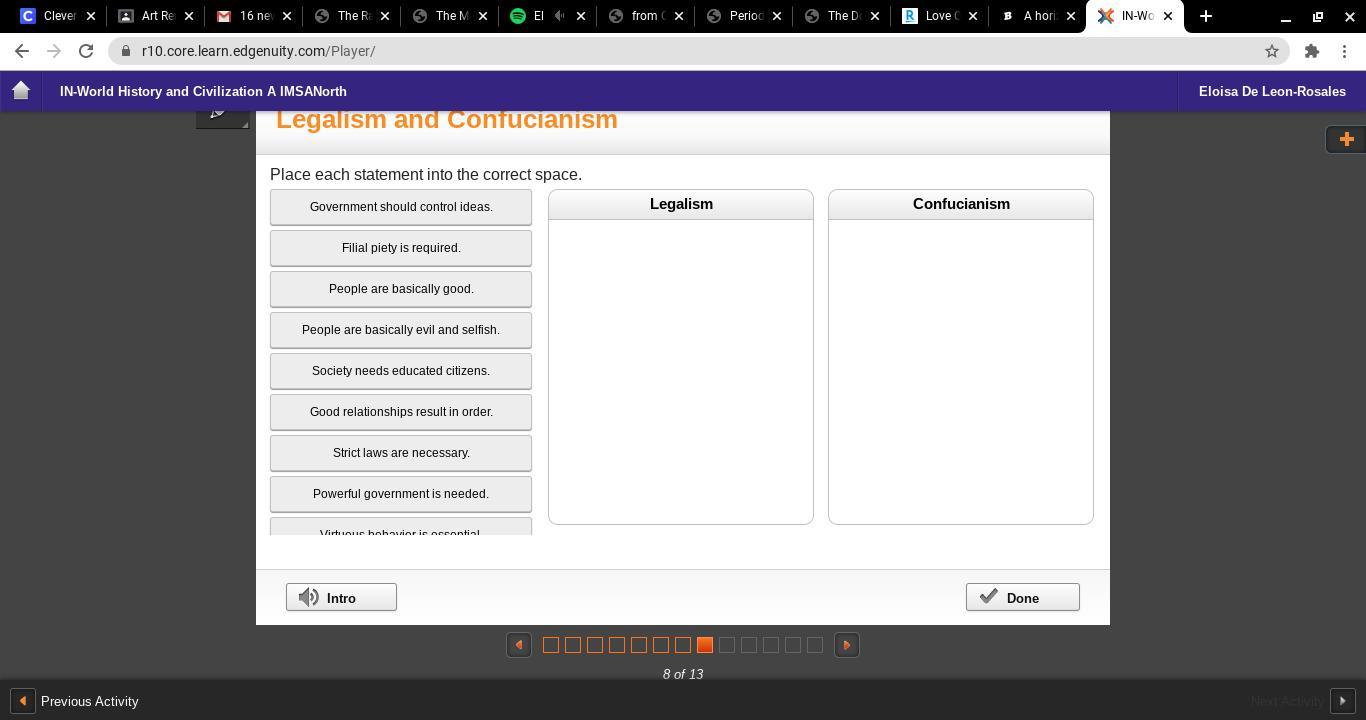Select 'Strict laws are necessary.' statement
Viewport: 1366px width, 720px height.
tap(401, 453)
